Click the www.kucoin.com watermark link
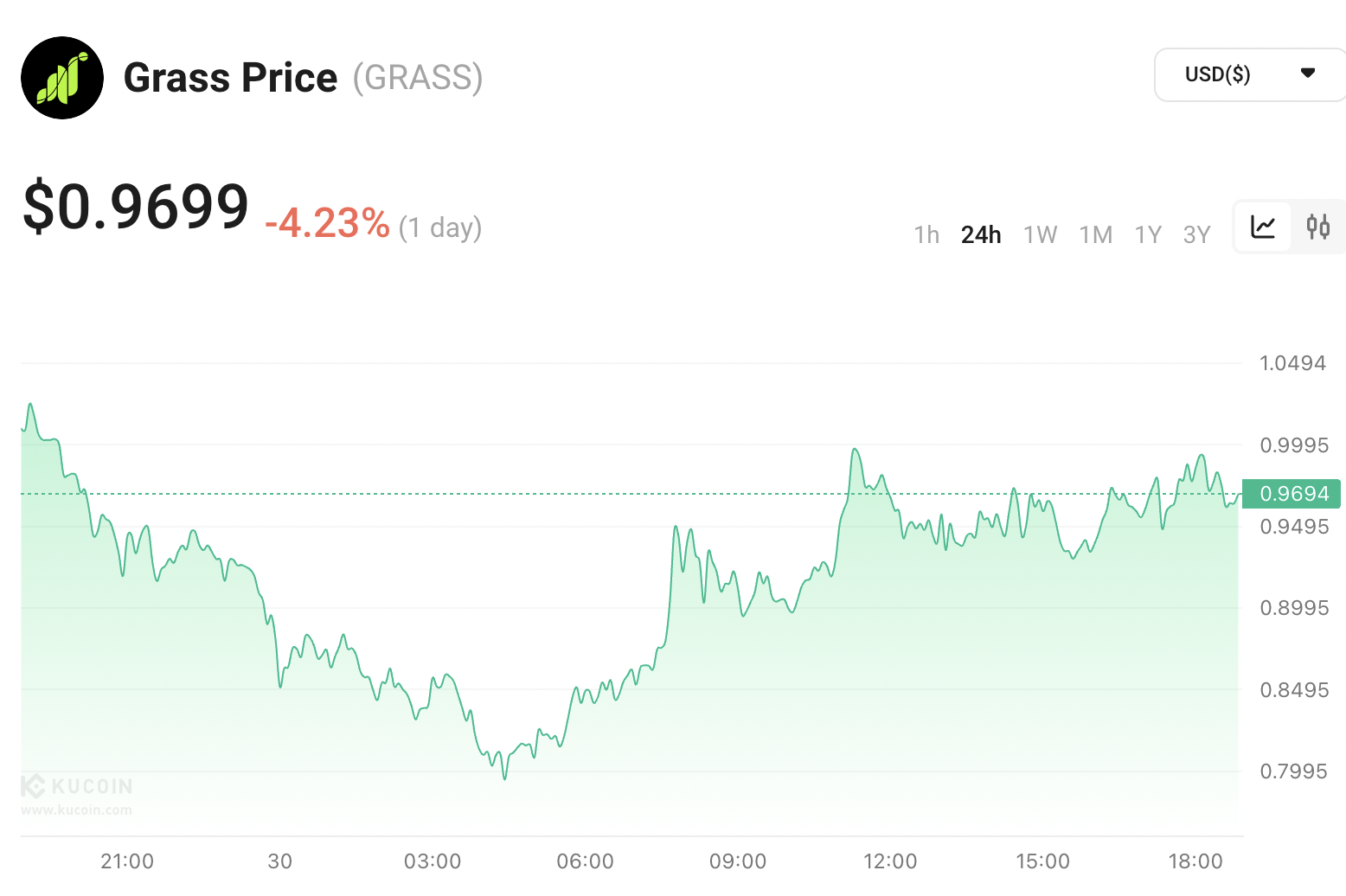Screen dimensions: 1346x896 (77, 810)
